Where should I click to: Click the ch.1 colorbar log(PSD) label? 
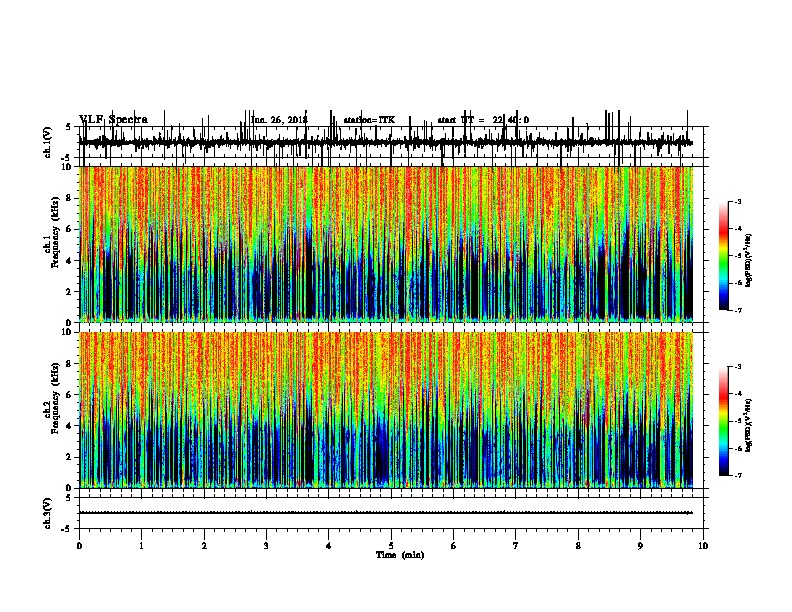coord(748,261)
